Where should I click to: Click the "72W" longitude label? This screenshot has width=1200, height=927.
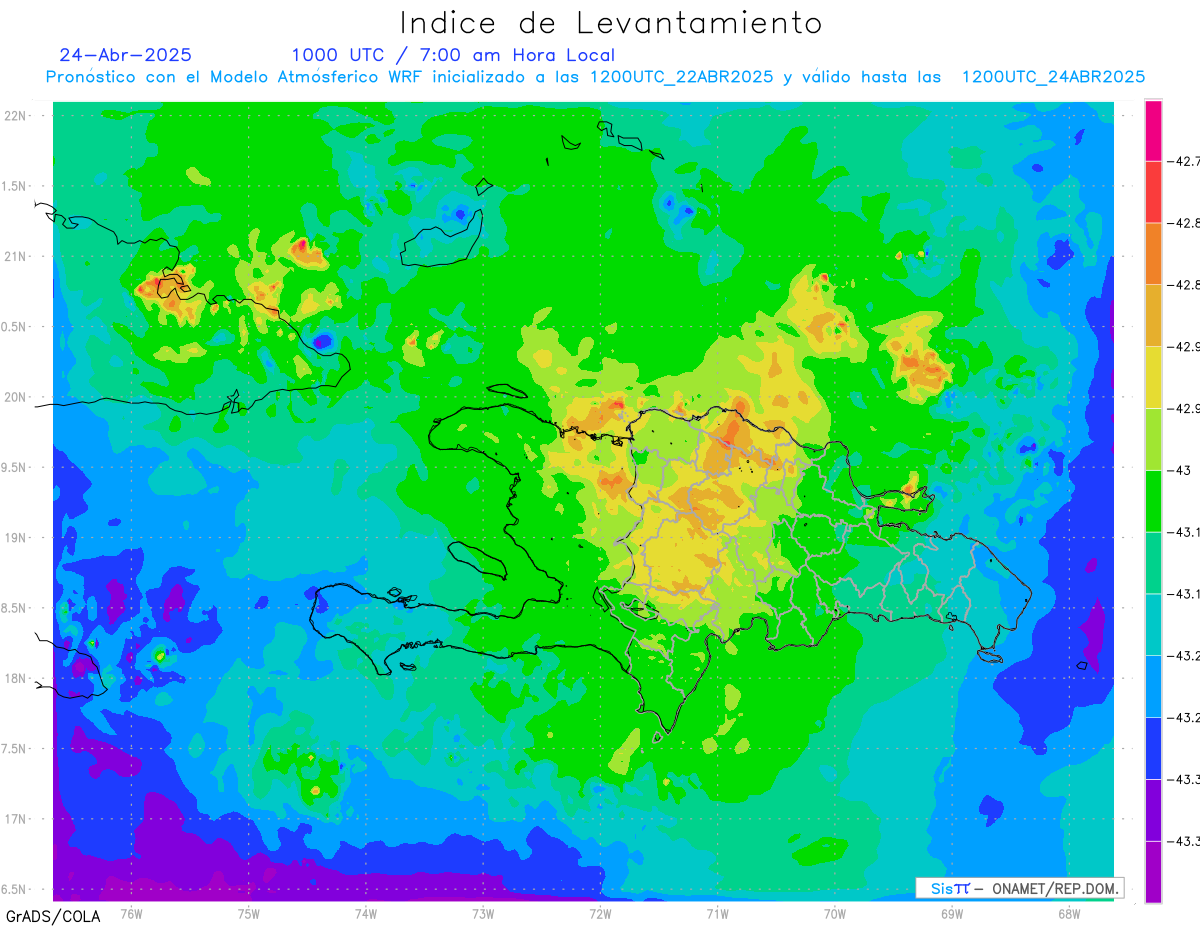coord(600,913)
